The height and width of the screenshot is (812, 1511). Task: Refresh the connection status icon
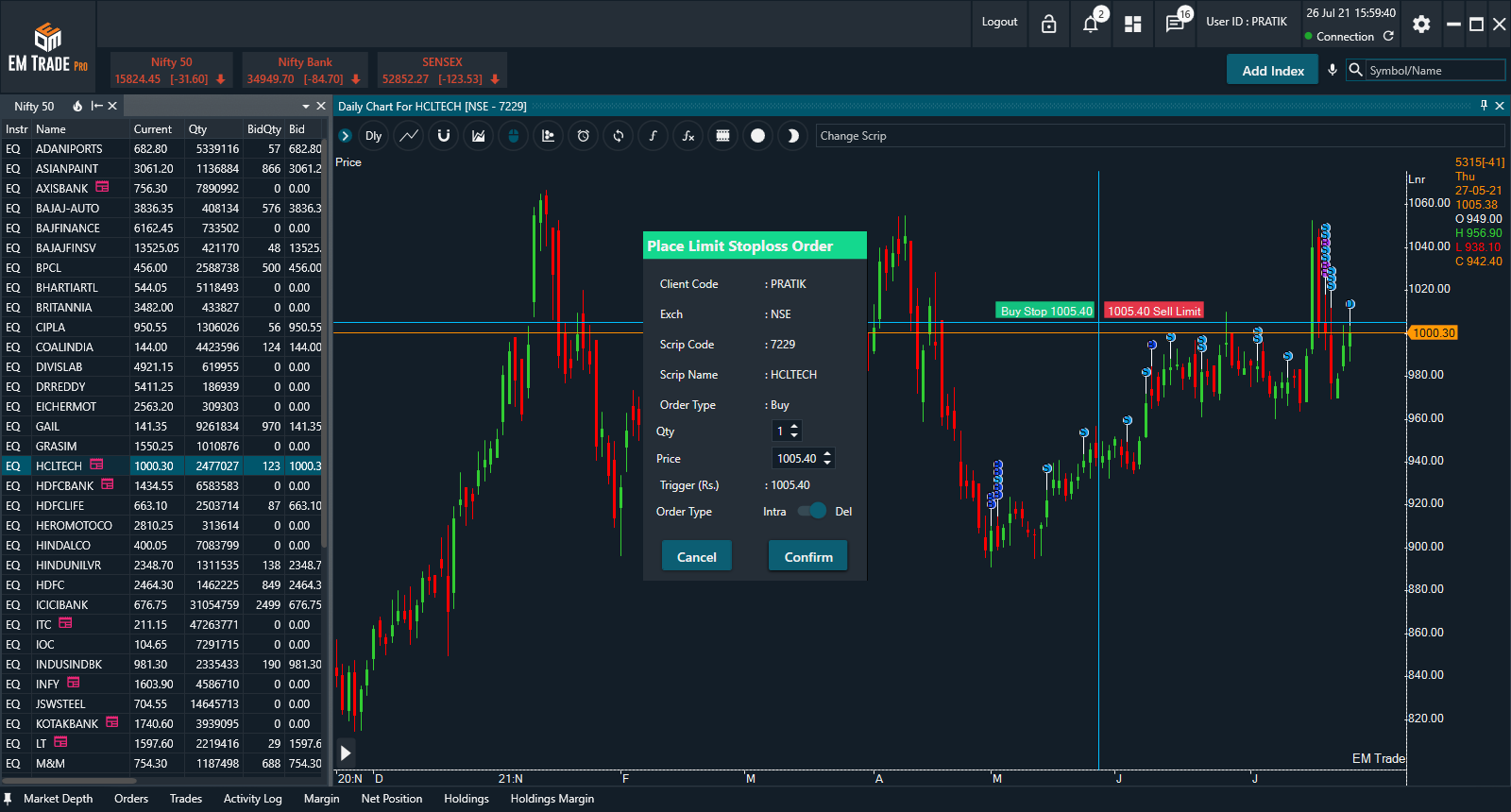(1388, 36)
